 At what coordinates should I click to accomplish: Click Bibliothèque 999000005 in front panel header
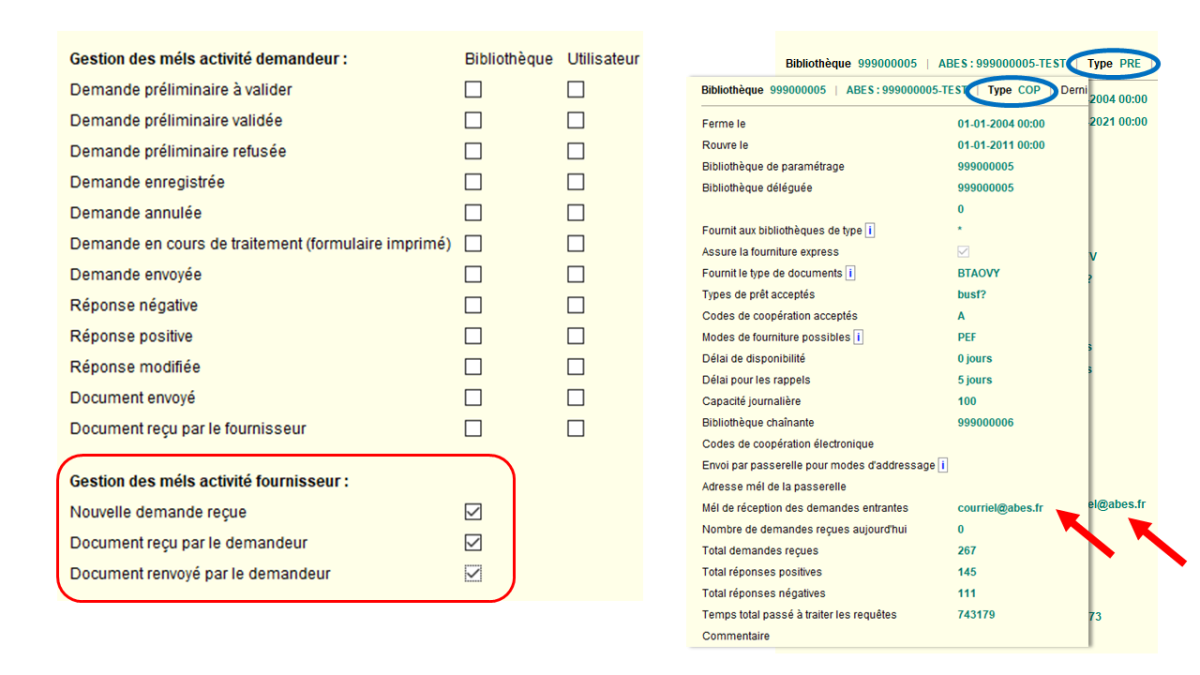764,90
